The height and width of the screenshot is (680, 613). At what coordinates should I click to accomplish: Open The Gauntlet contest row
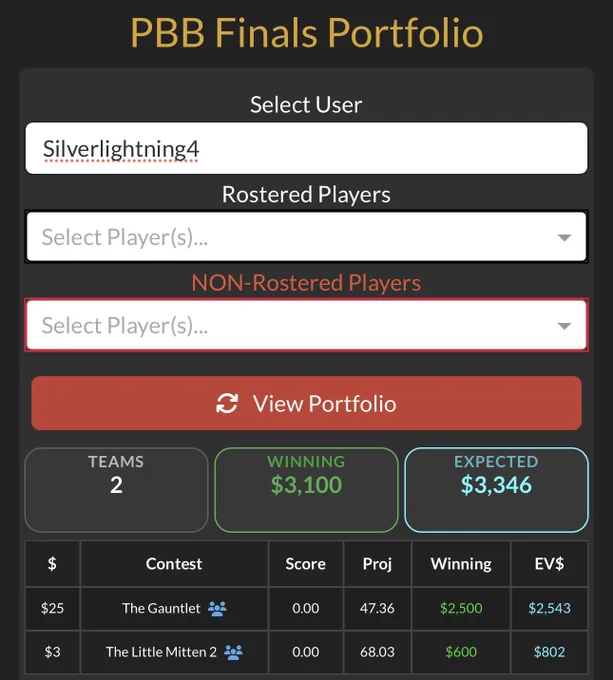[306, 608]
